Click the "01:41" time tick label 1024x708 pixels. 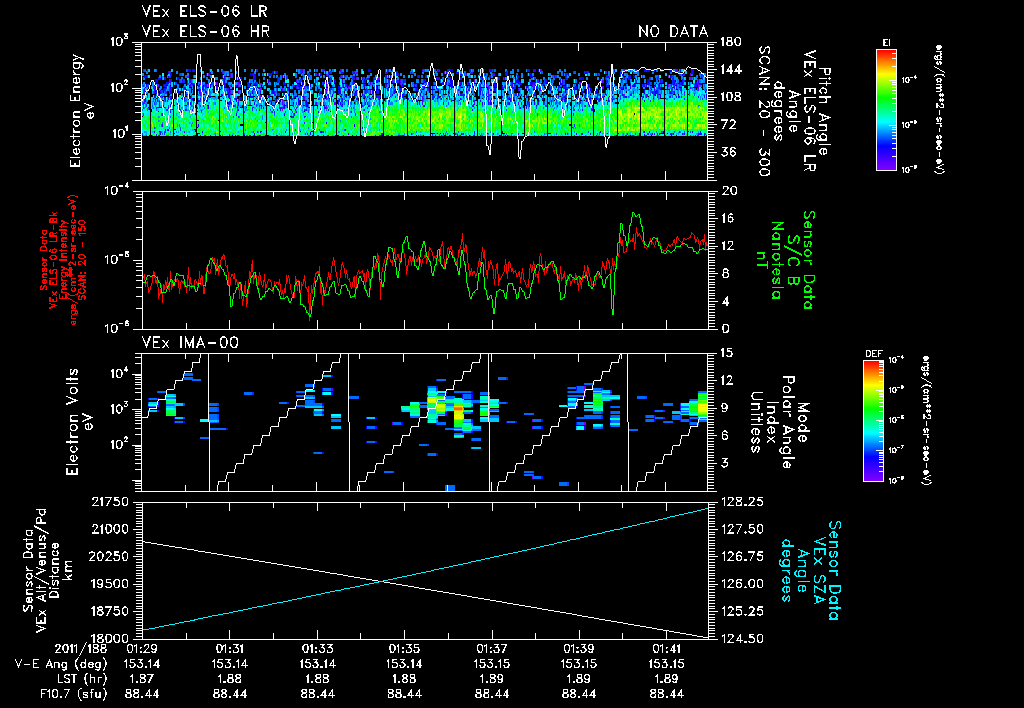[x=667, y=649]
